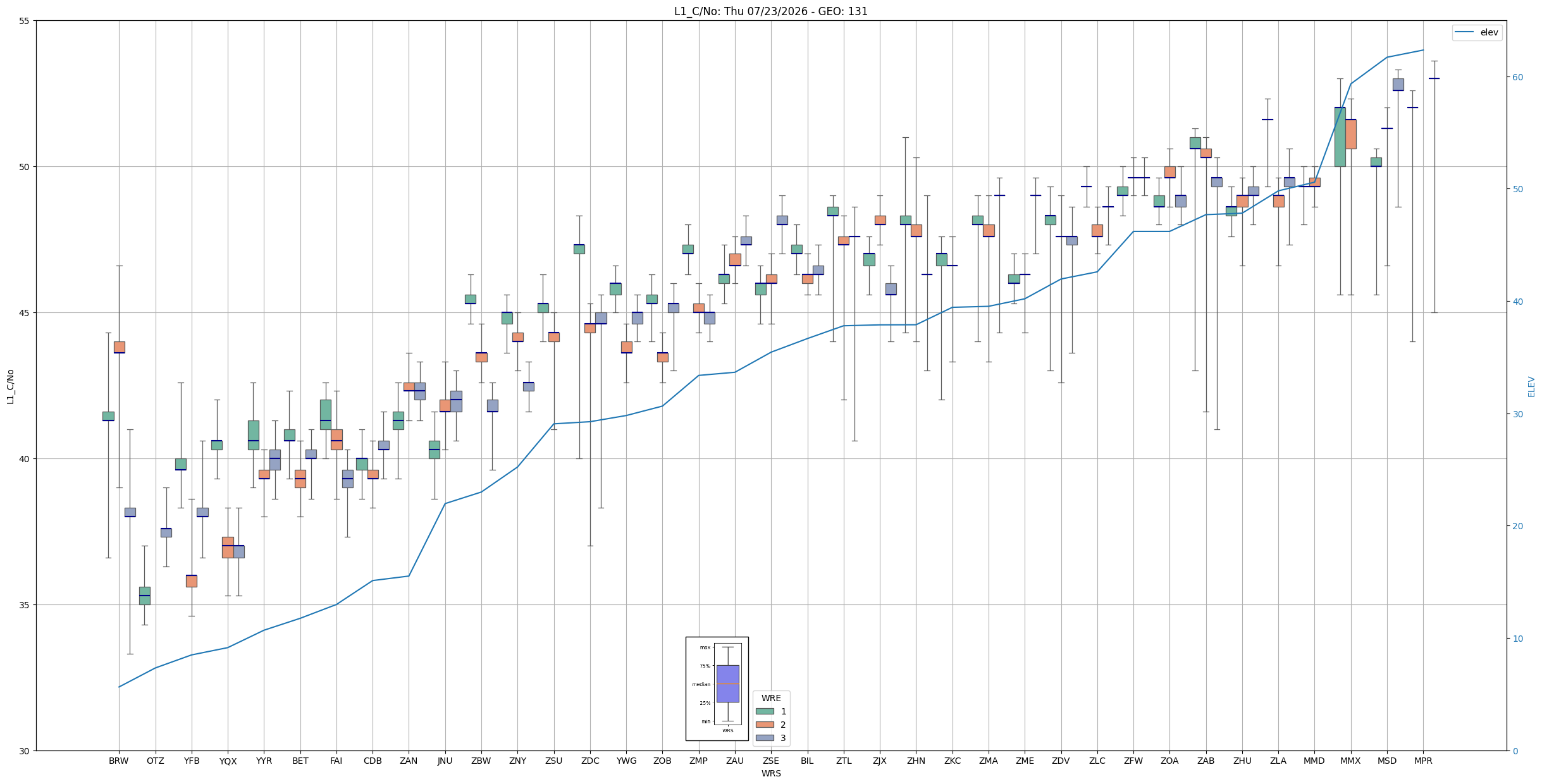Click the ELEV right axis label
Image resolution: width=1542 pixels, height=784 pixels.
(1531, 386)
